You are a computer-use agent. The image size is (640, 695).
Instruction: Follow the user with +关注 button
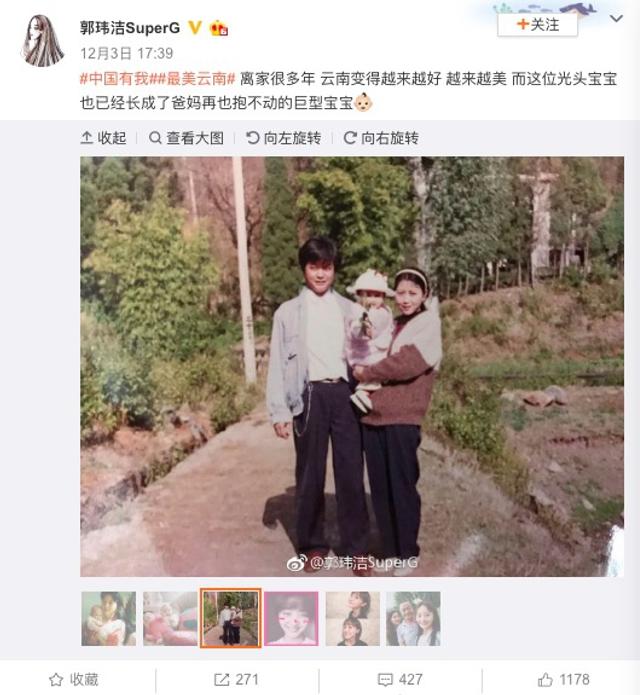(x=538, y=24)
